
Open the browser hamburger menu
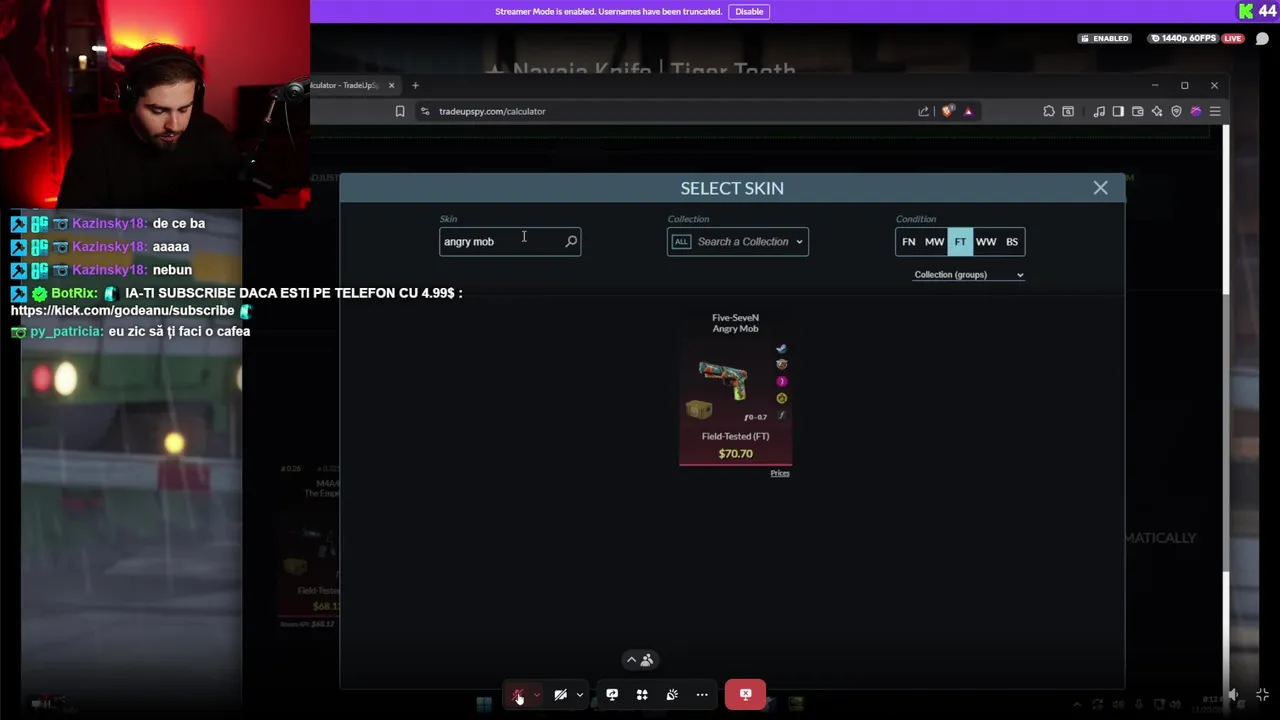pyautogui.click(x=1215, y=111)
